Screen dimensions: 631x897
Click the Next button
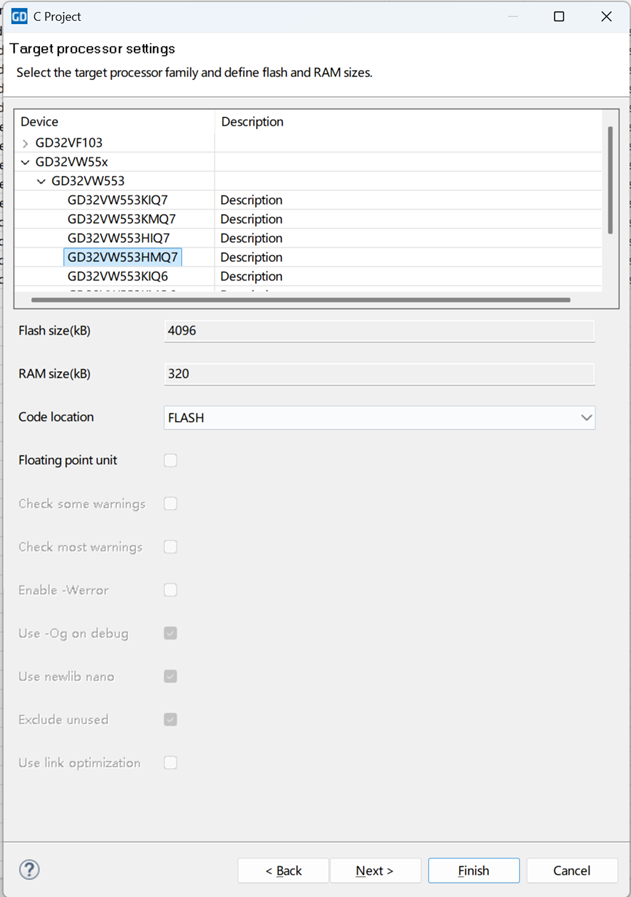[374, 870]
